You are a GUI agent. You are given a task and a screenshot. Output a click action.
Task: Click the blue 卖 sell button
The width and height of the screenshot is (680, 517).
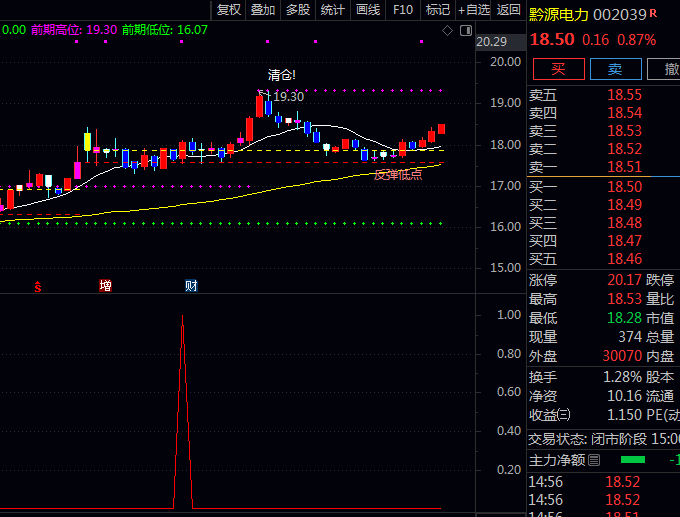tap(615, 69)
